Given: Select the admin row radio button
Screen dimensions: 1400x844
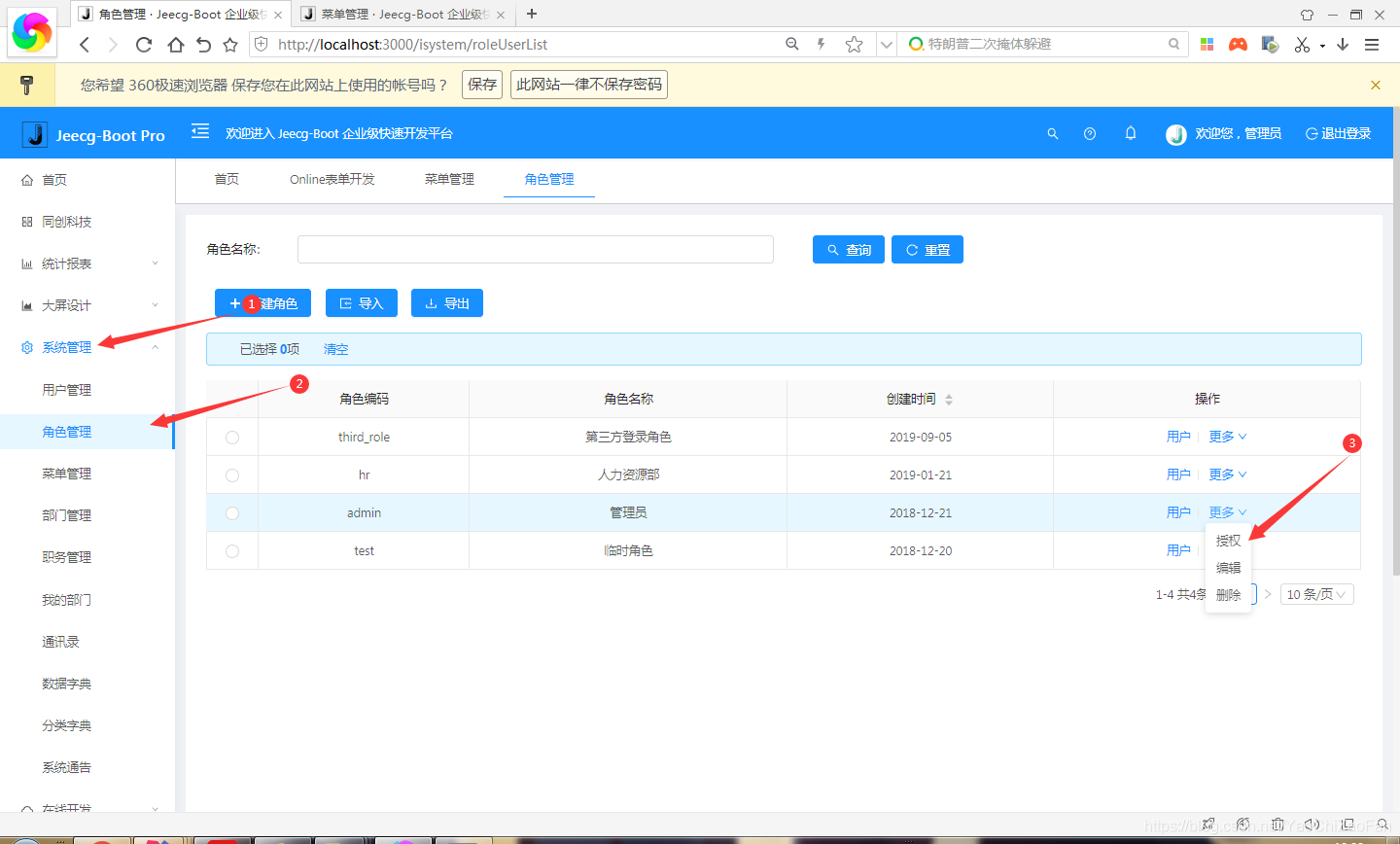Looking at the screenshot, I should click(x=232, y=513).
